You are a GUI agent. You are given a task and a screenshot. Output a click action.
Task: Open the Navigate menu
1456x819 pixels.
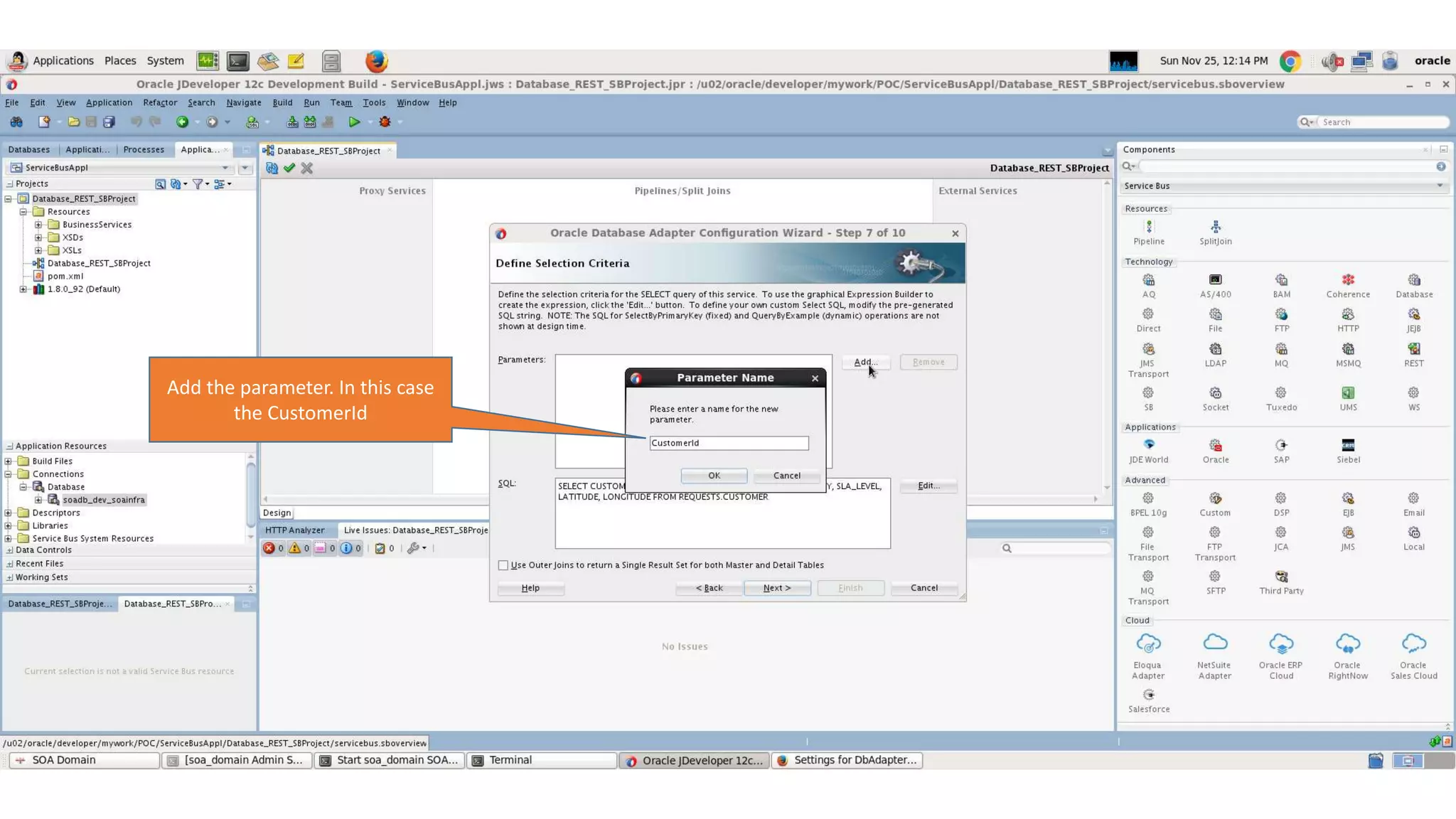point(244,102)
